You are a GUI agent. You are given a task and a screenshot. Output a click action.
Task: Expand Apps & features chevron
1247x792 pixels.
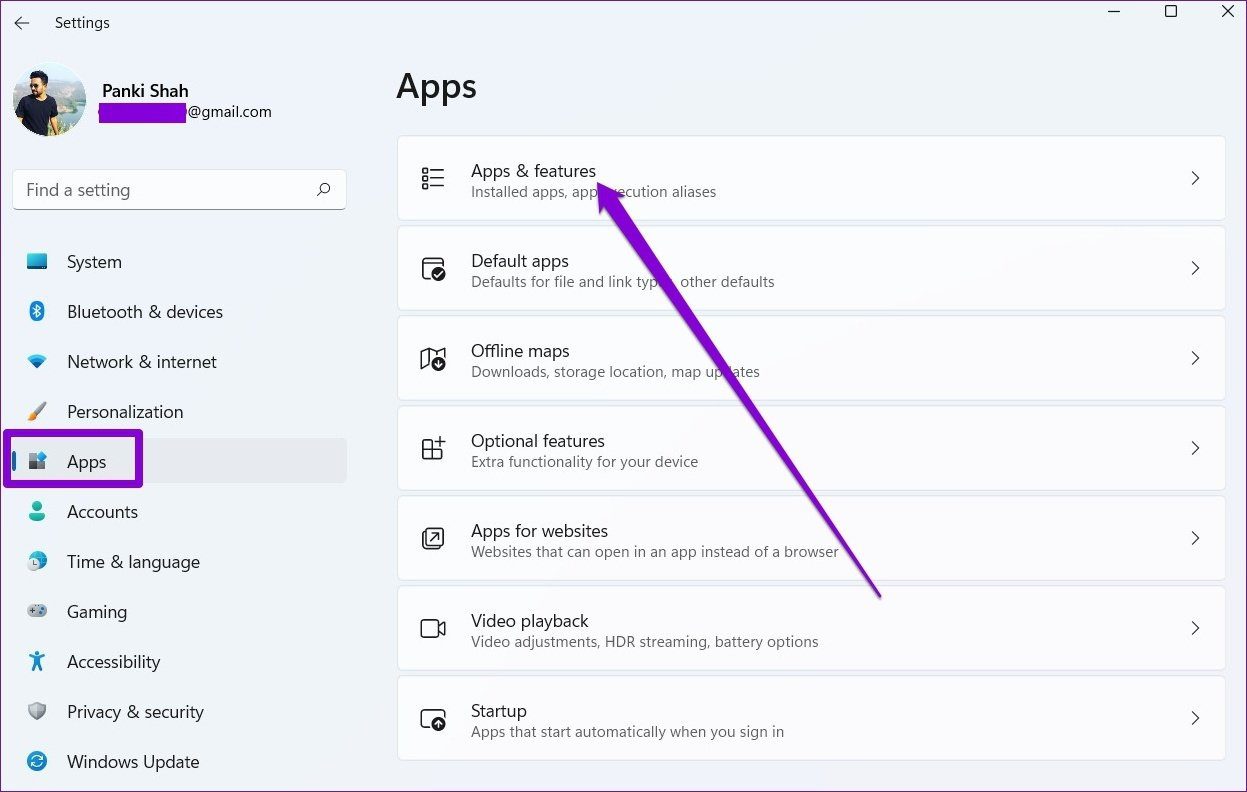coord(1195,178)
